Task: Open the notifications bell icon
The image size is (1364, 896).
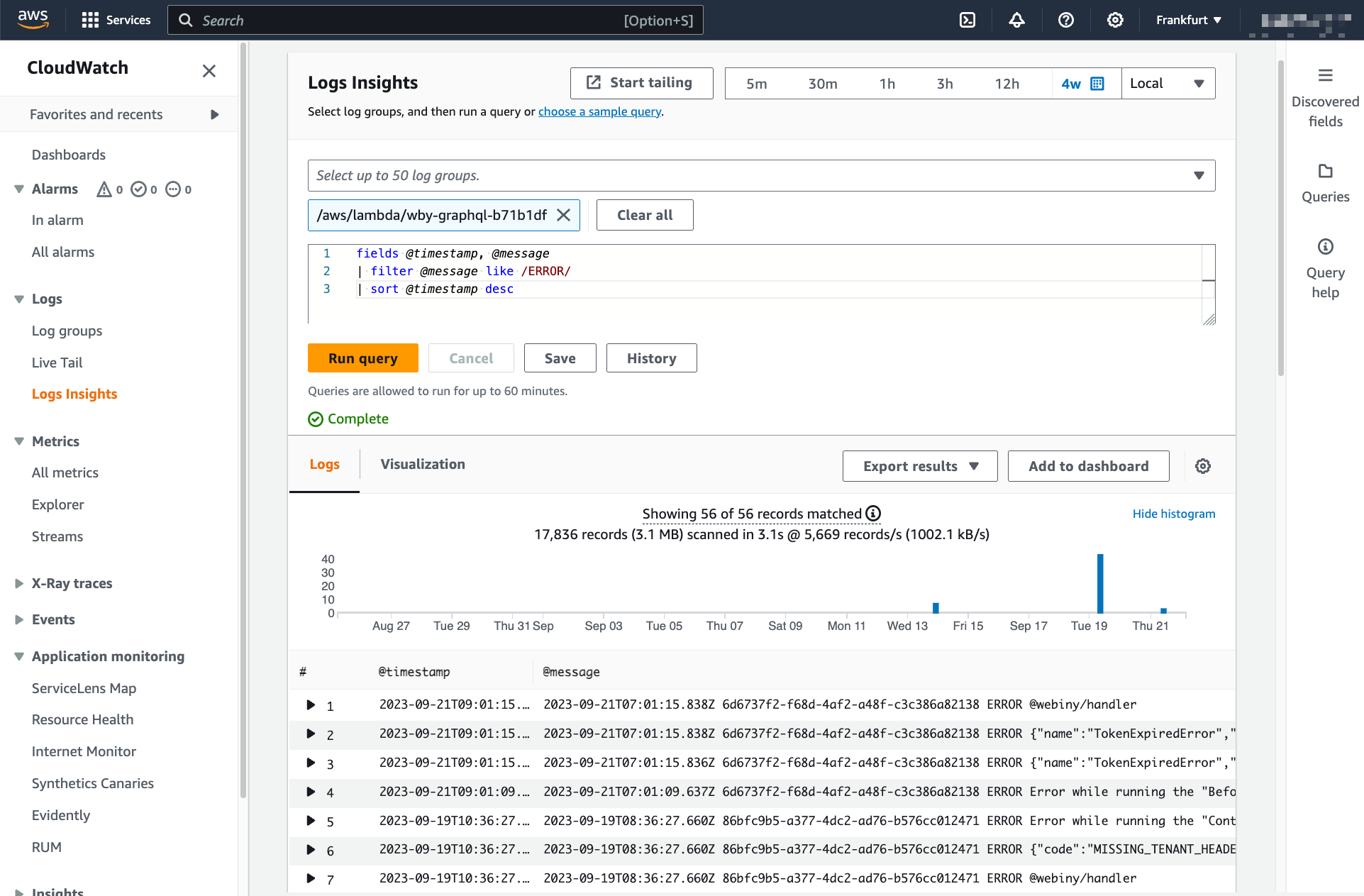Action: click(x=1016, y=20)
